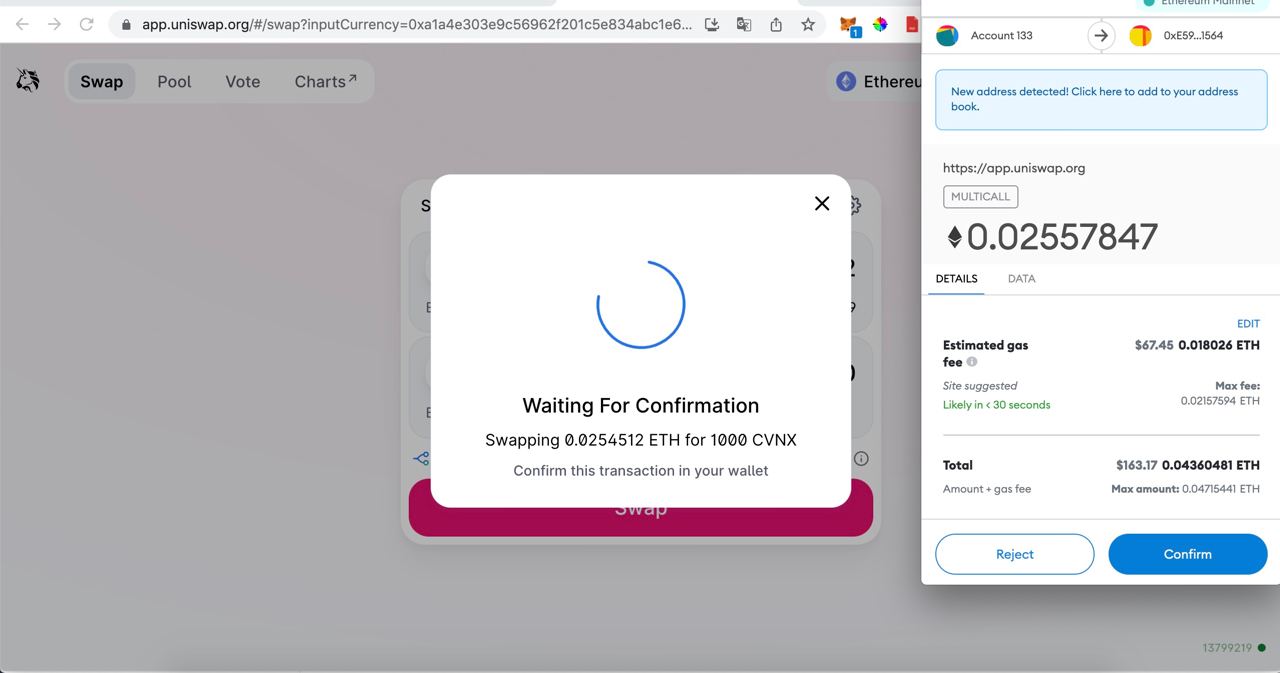Switch to the Swap tab
The height and width of the screenshot is (673, 1280).
(x=101, y=82)
